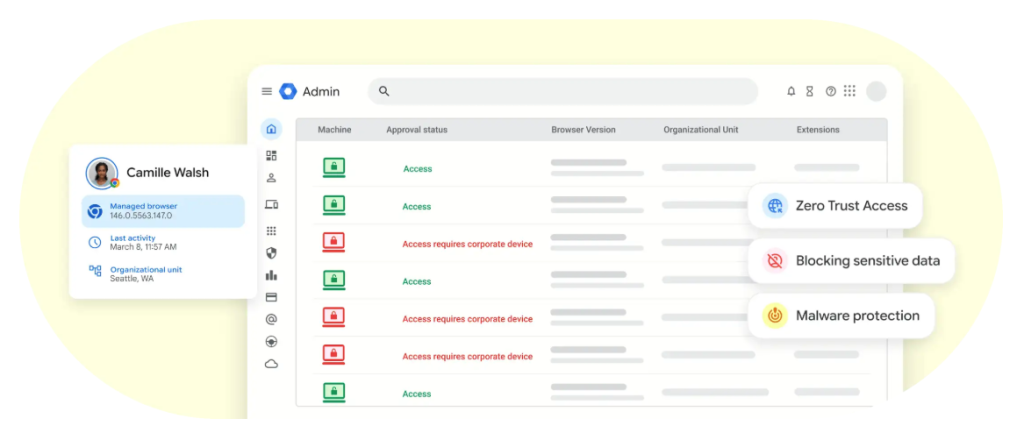Open the Billing card icon in sidebar

(272, 297)
